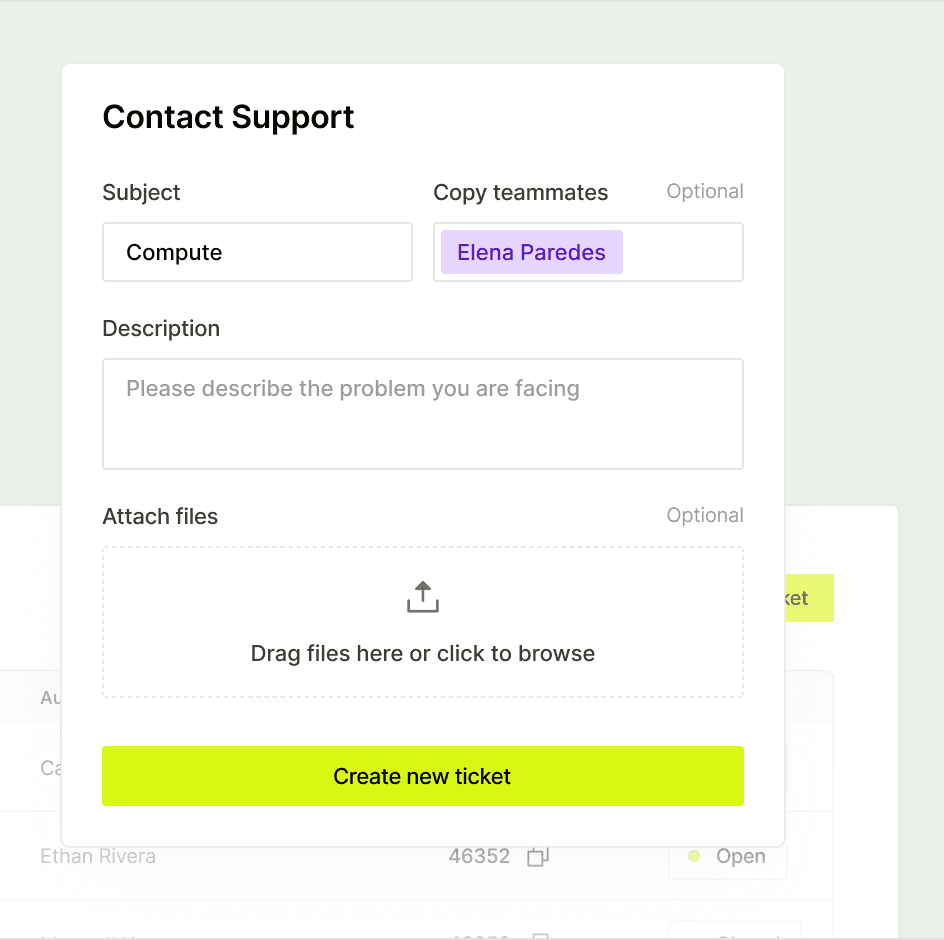The height and width of the screenshot is (940, 944).
Task: Copy ticket number 46352 with the copy icon
Action: pyautogui.click(x=538, y=856)
